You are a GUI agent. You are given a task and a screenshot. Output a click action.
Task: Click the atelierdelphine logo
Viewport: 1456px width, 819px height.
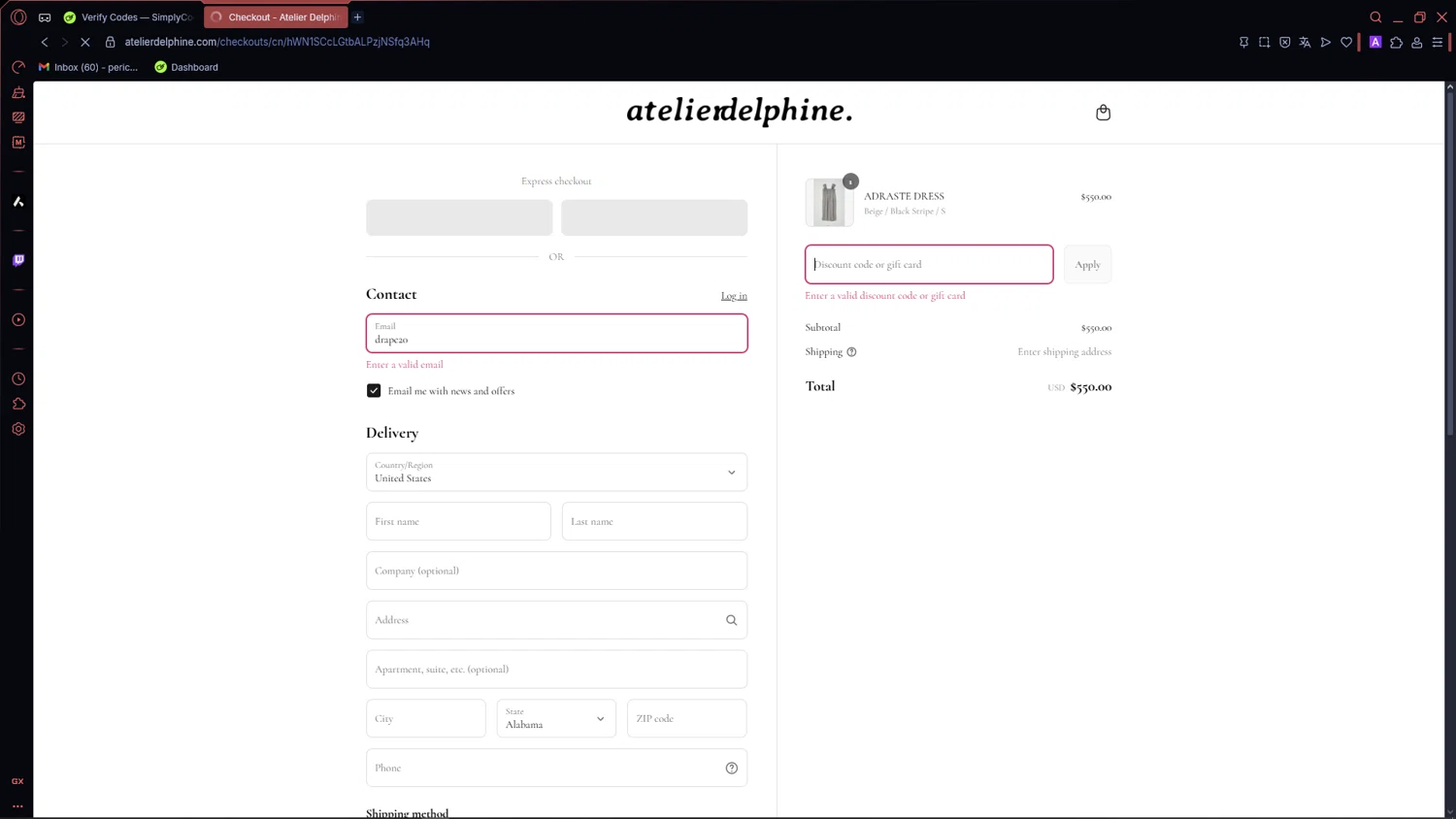740,111
